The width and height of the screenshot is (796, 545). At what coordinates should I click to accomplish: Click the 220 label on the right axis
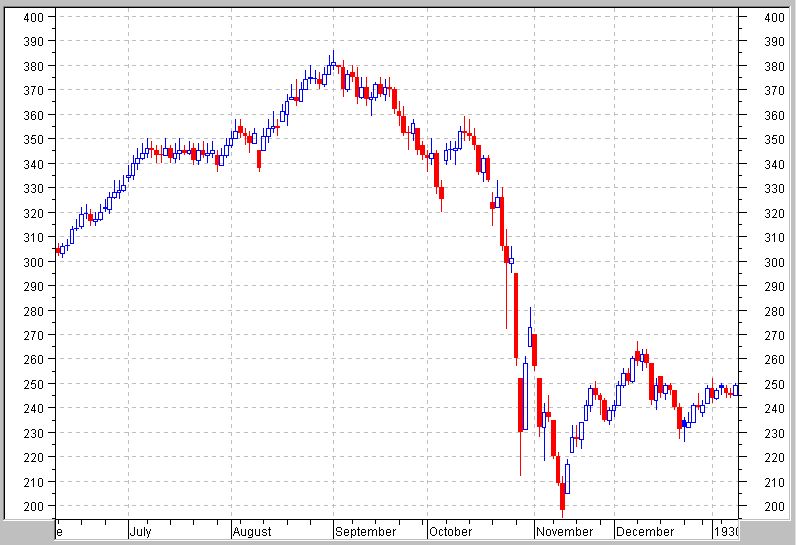coord(774,457)
